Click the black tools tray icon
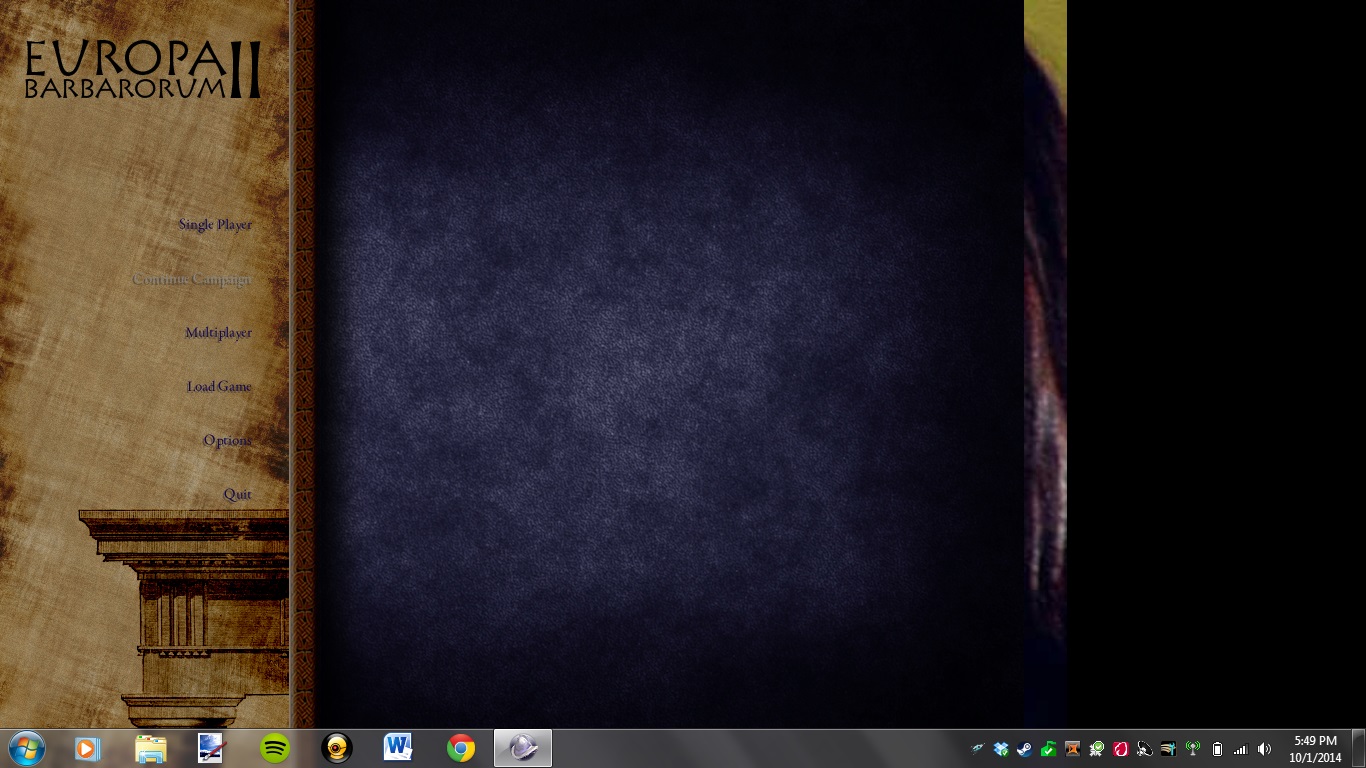The width and height of the screenshot is (1366, 768). (1169, 749)
